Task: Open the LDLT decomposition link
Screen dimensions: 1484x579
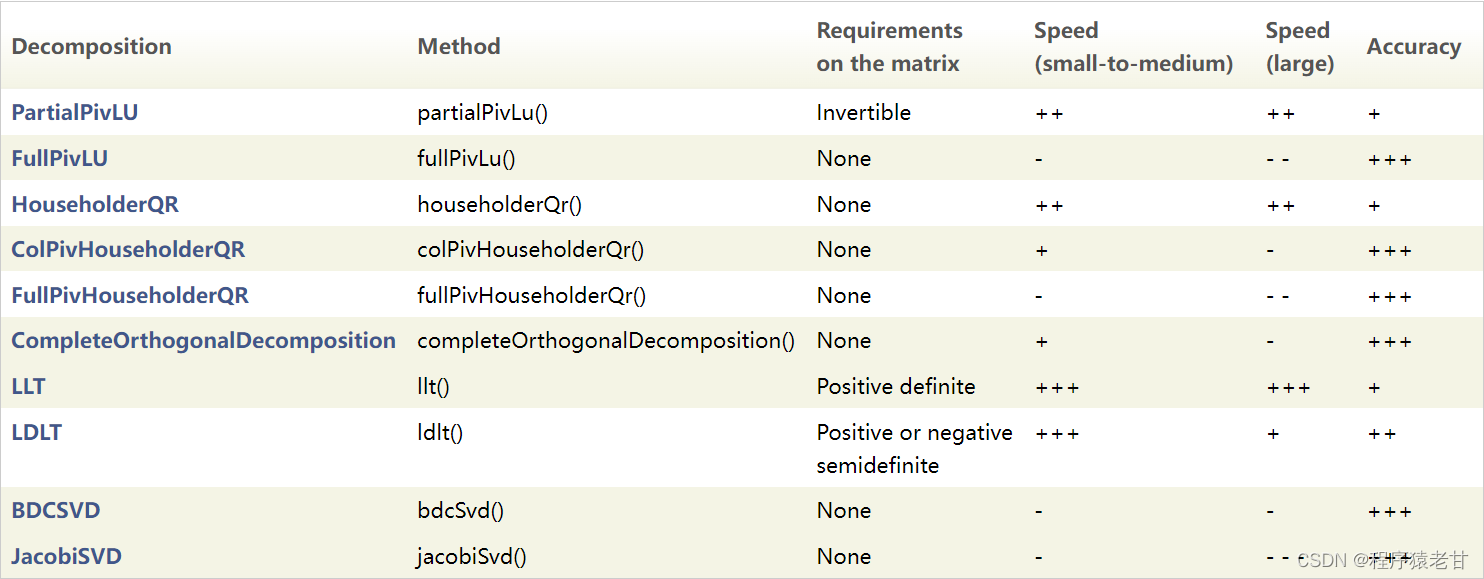Action: coord(36,432)
